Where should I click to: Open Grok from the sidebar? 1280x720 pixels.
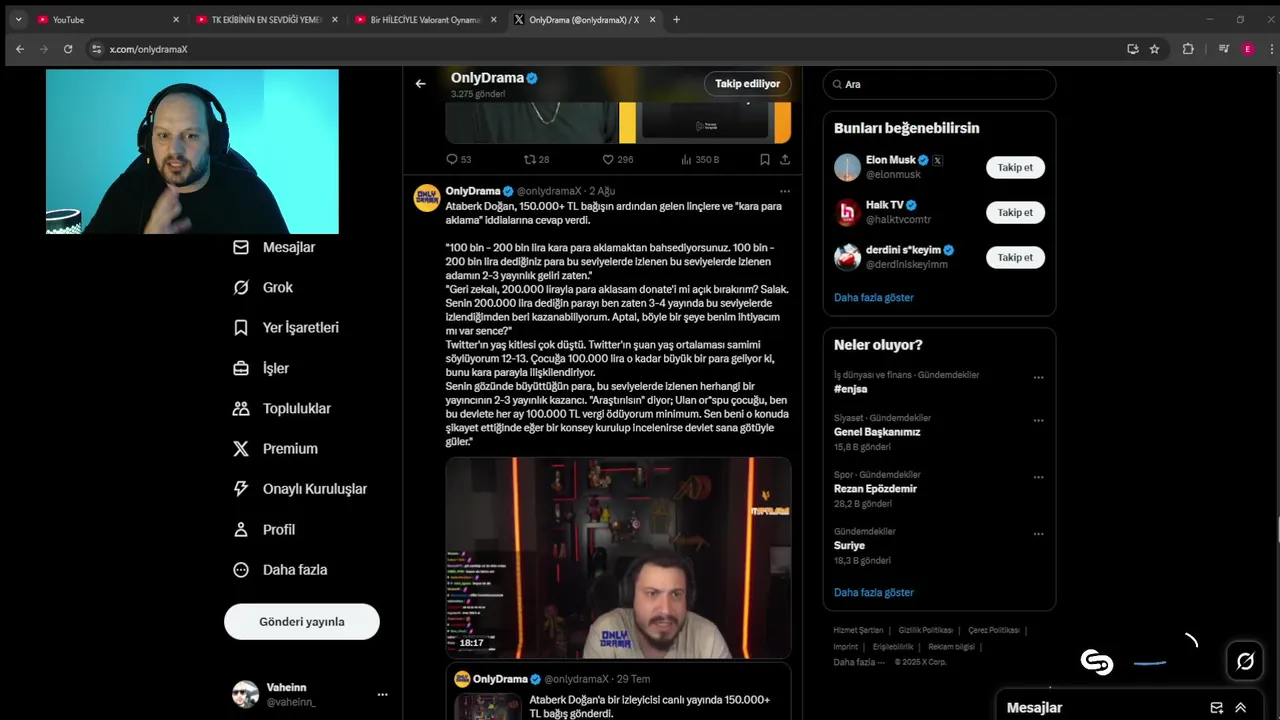coord(263,287)
